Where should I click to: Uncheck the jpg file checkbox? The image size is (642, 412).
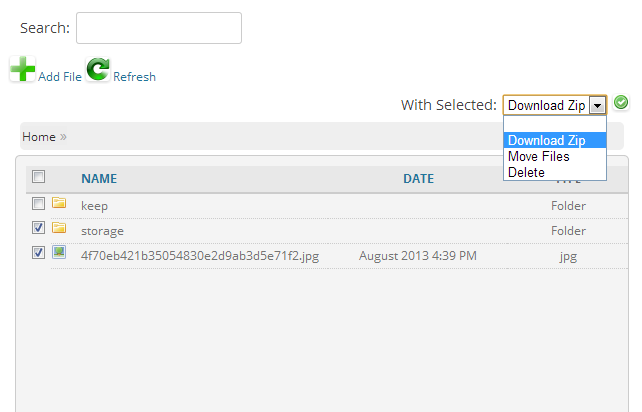pyautogui.click(x=38, y=252)
